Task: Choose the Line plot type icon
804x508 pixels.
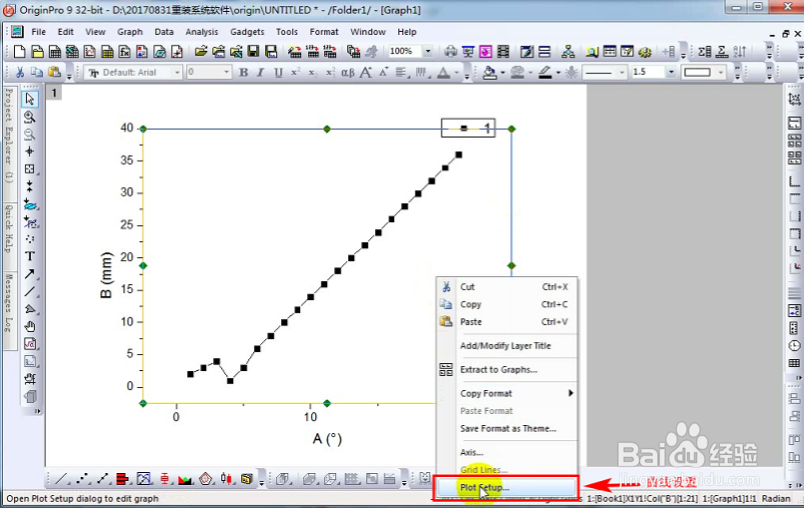Action: (61, 479)
